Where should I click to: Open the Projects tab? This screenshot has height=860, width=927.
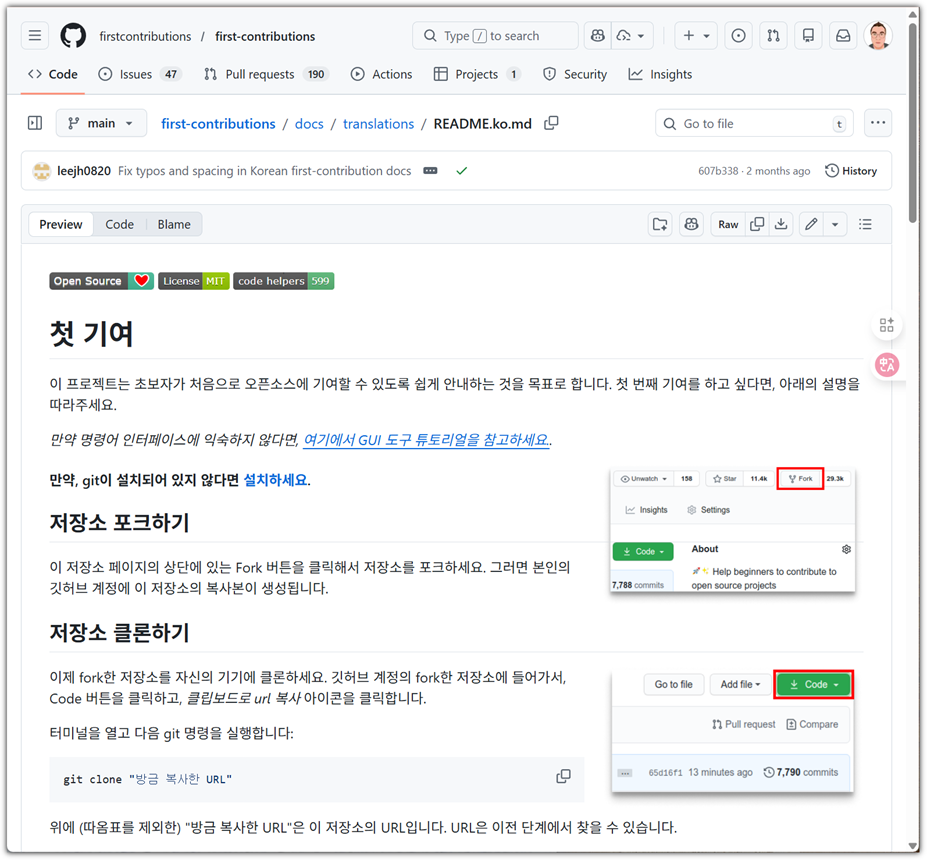[477, 74]
